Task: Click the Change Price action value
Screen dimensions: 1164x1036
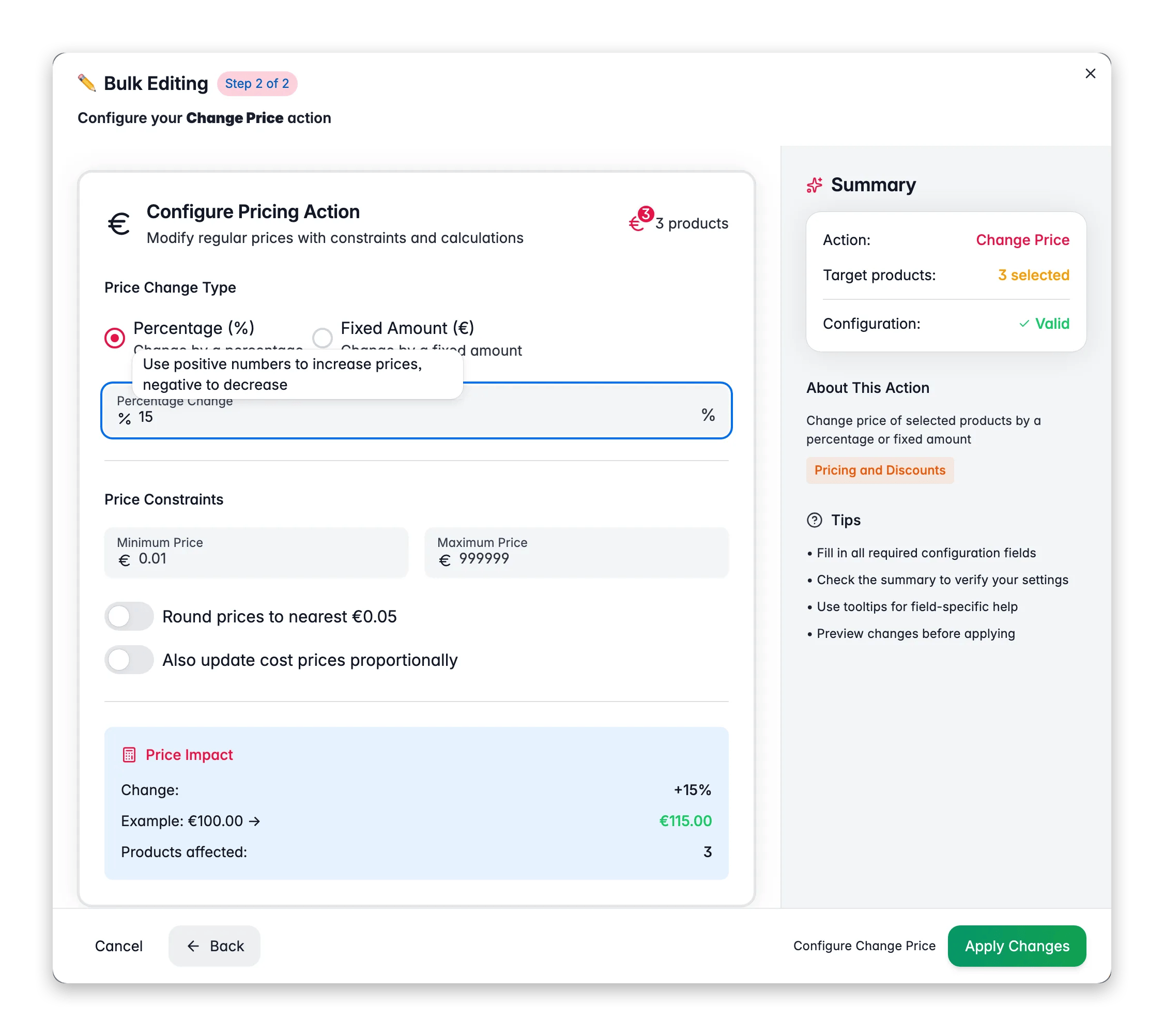Action: [x=1022, y=240]
